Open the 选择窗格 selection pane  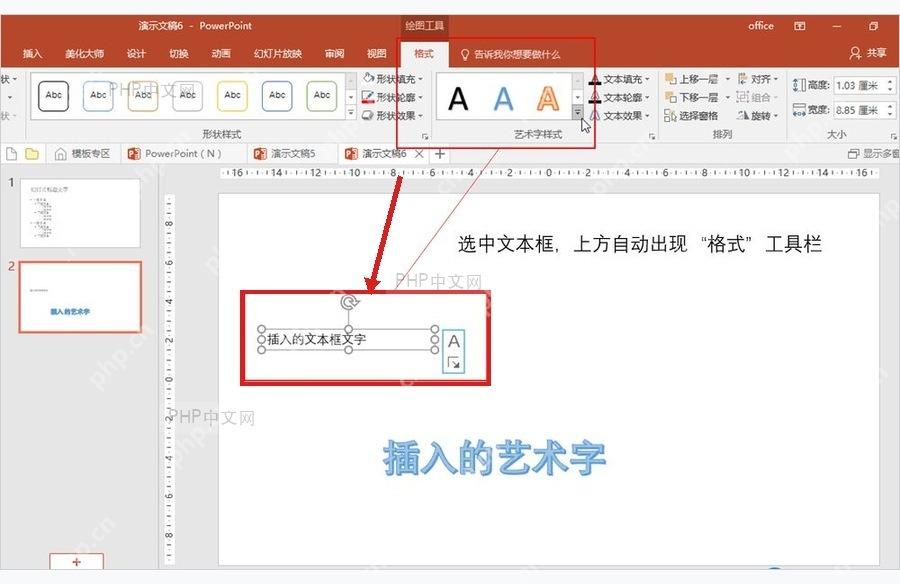[691, 115]
